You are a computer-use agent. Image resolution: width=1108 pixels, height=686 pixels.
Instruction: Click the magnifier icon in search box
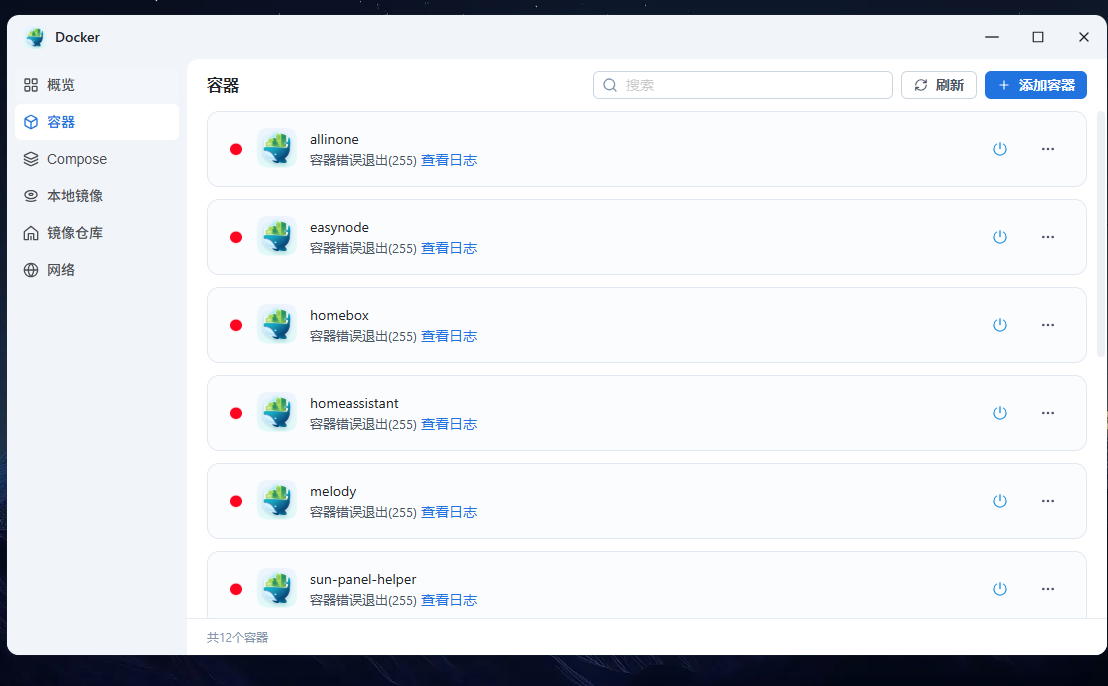pyautogui.click(x=610, y=85)
